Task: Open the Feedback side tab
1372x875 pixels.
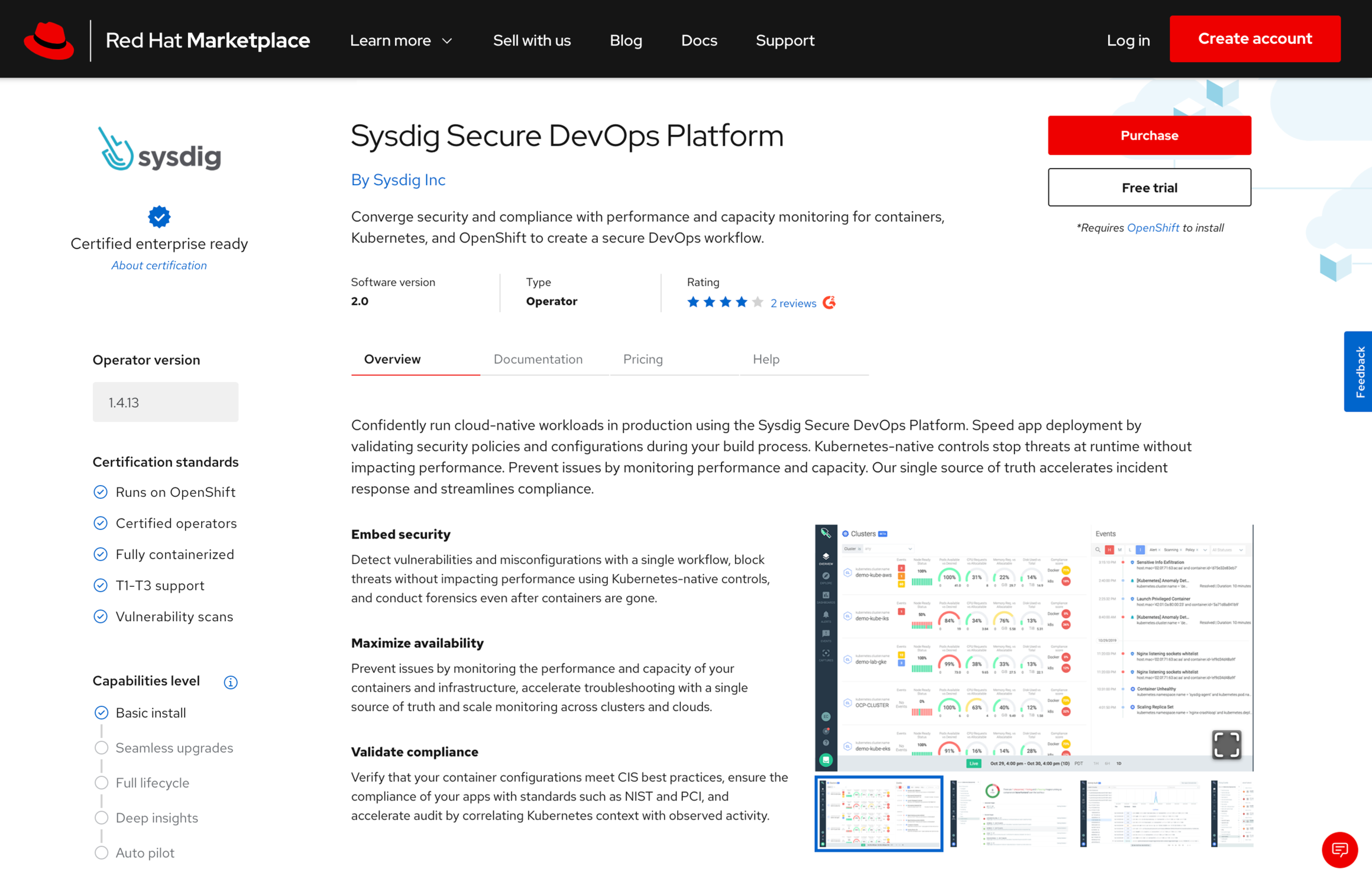Action: click(1358, 372)
